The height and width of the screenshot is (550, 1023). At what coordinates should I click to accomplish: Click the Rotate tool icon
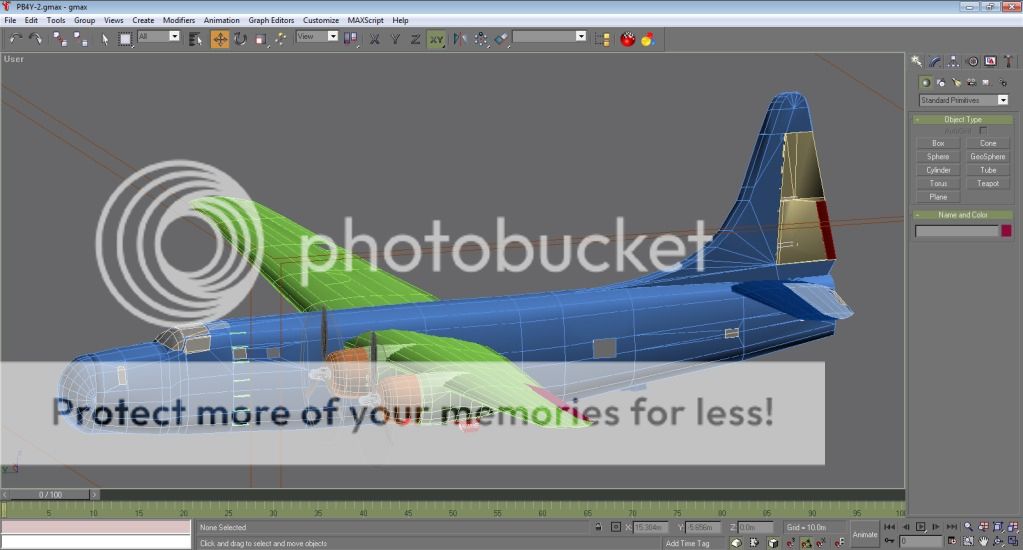click(240, 39)
